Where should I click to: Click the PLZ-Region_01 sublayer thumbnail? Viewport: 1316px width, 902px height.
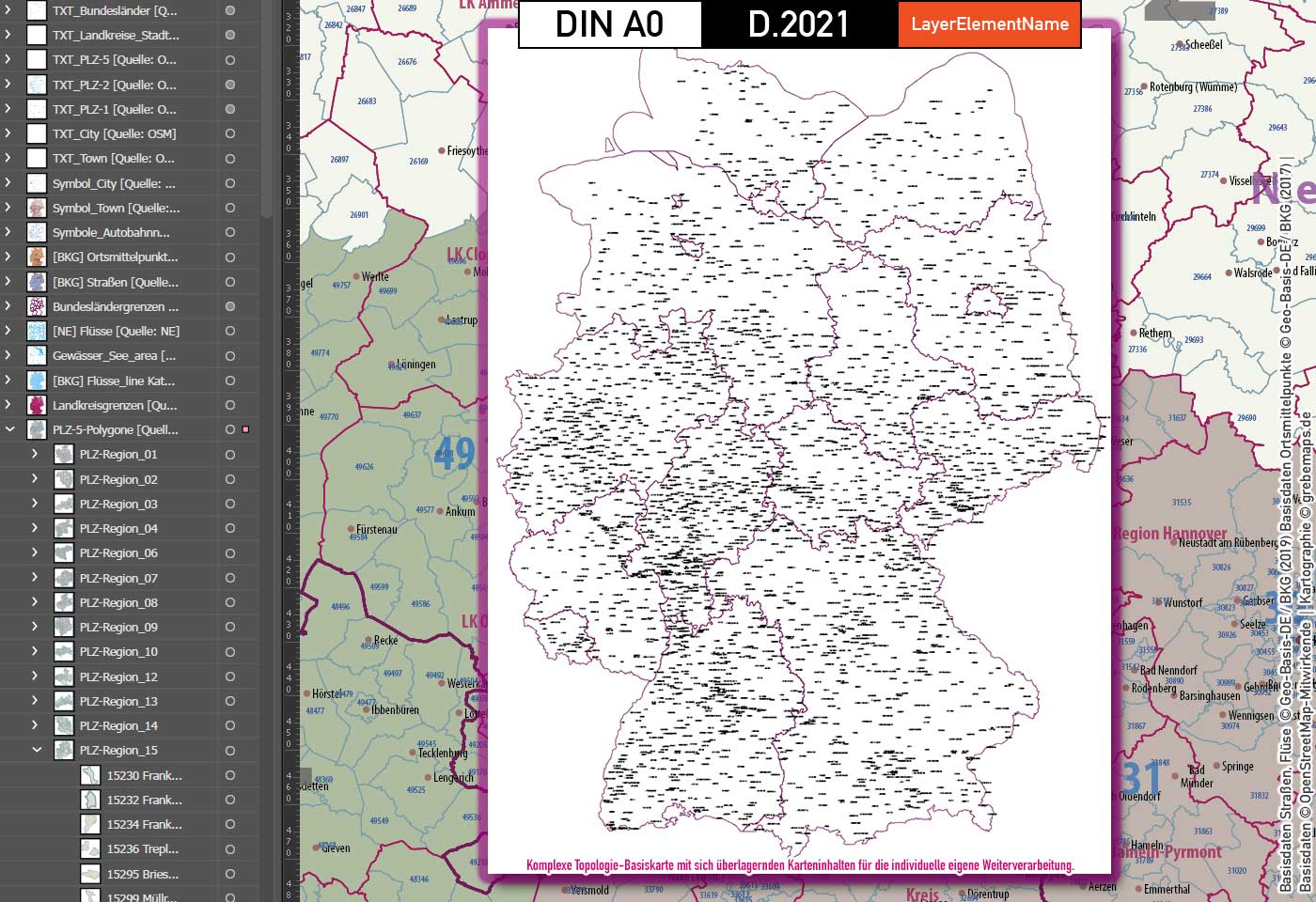tap(62, 454)
